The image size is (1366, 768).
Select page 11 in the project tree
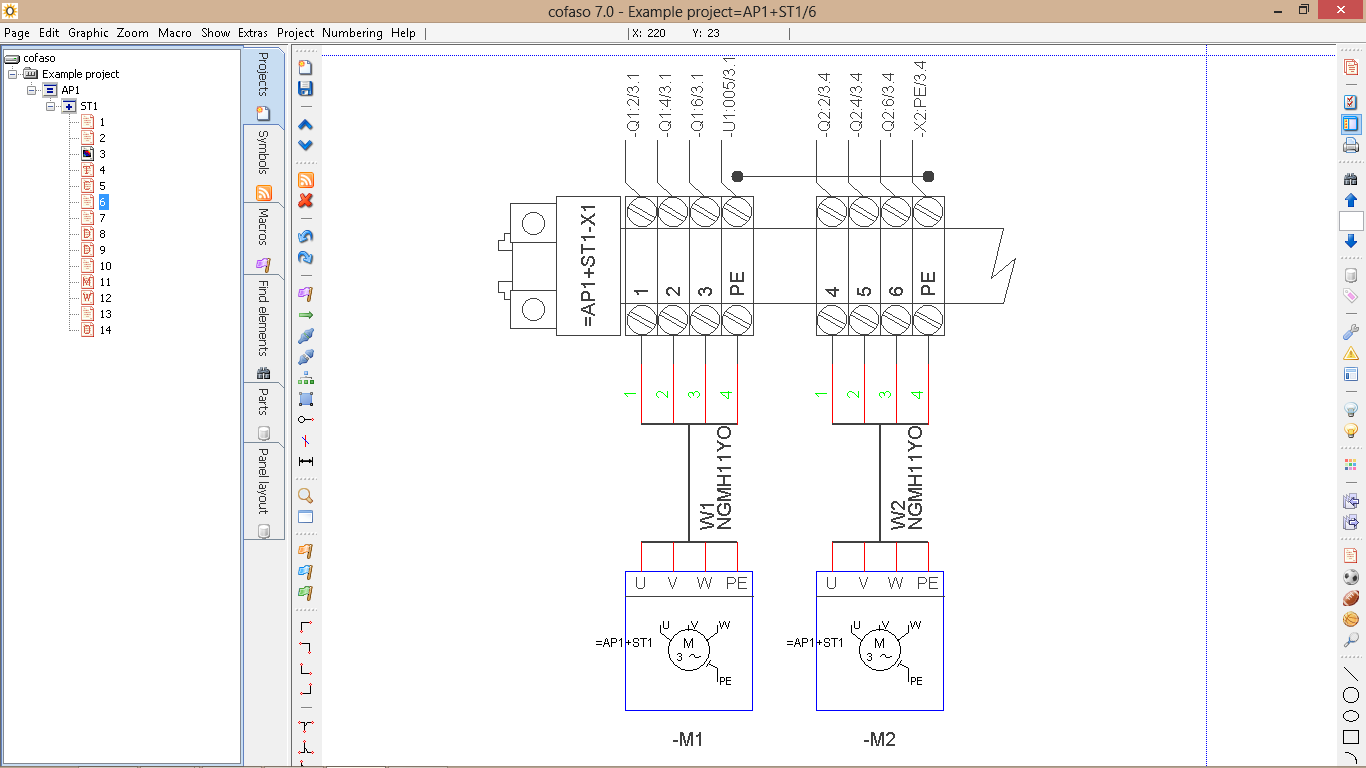pos(105,282)
